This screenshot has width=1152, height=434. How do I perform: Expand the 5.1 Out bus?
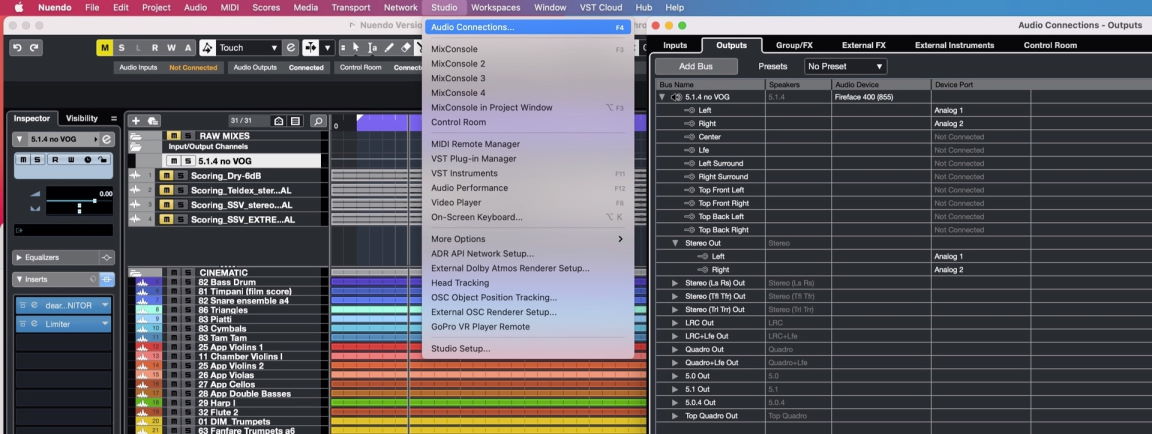[675, 388]
